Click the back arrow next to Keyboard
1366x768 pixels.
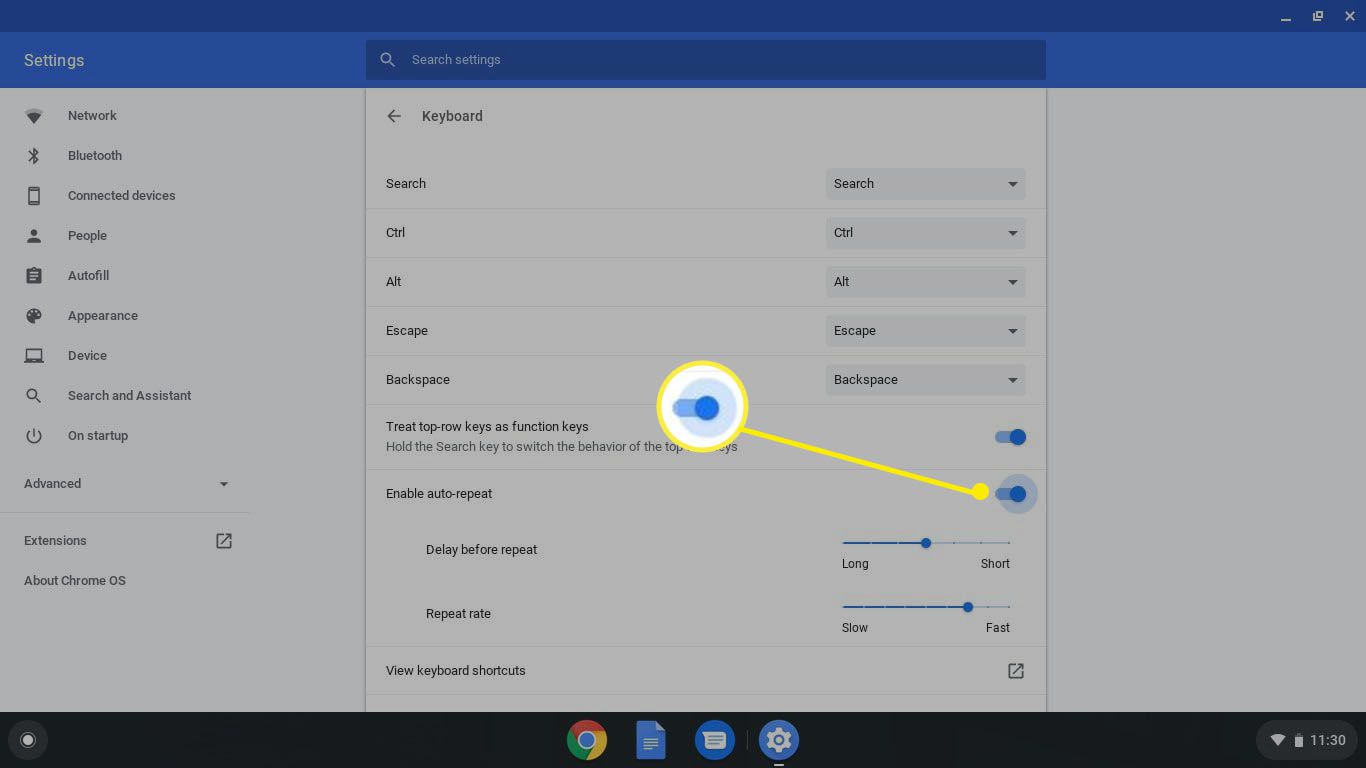(394, 116)
